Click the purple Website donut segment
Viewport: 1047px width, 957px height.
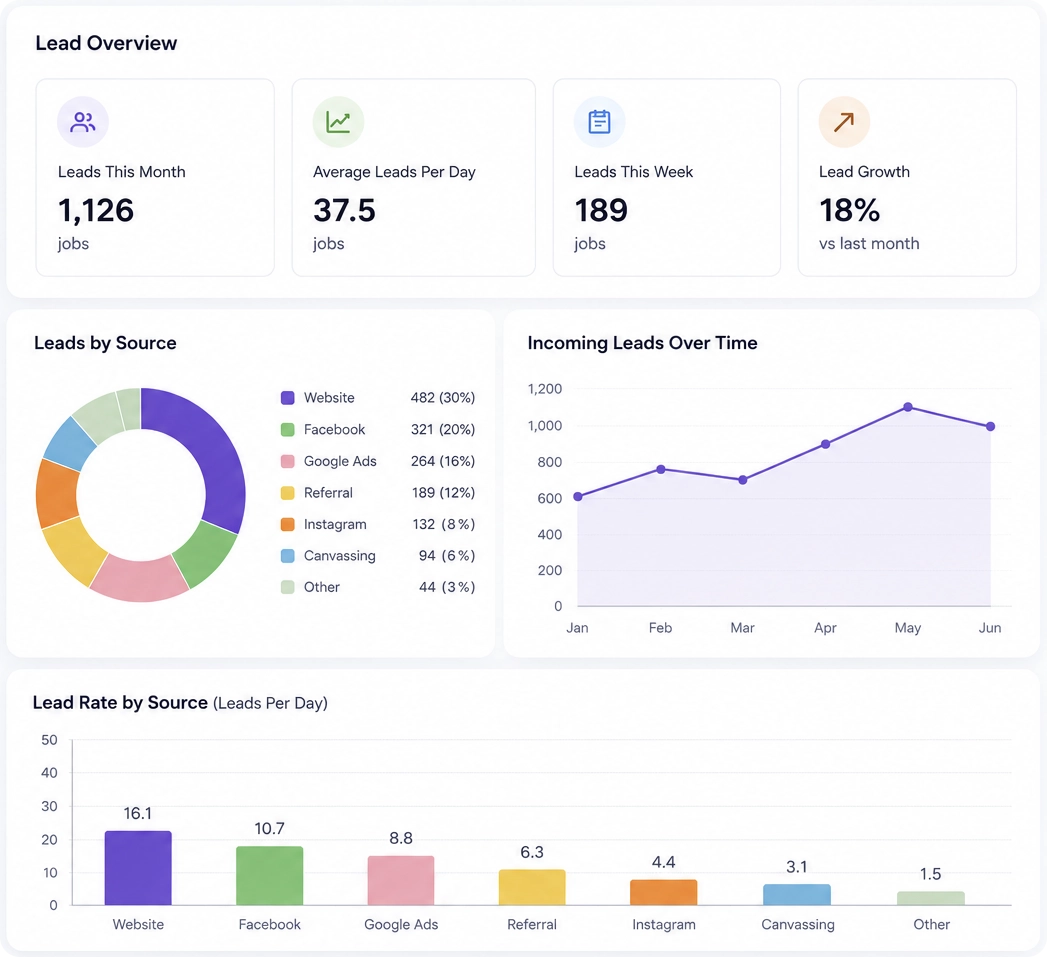217,454
